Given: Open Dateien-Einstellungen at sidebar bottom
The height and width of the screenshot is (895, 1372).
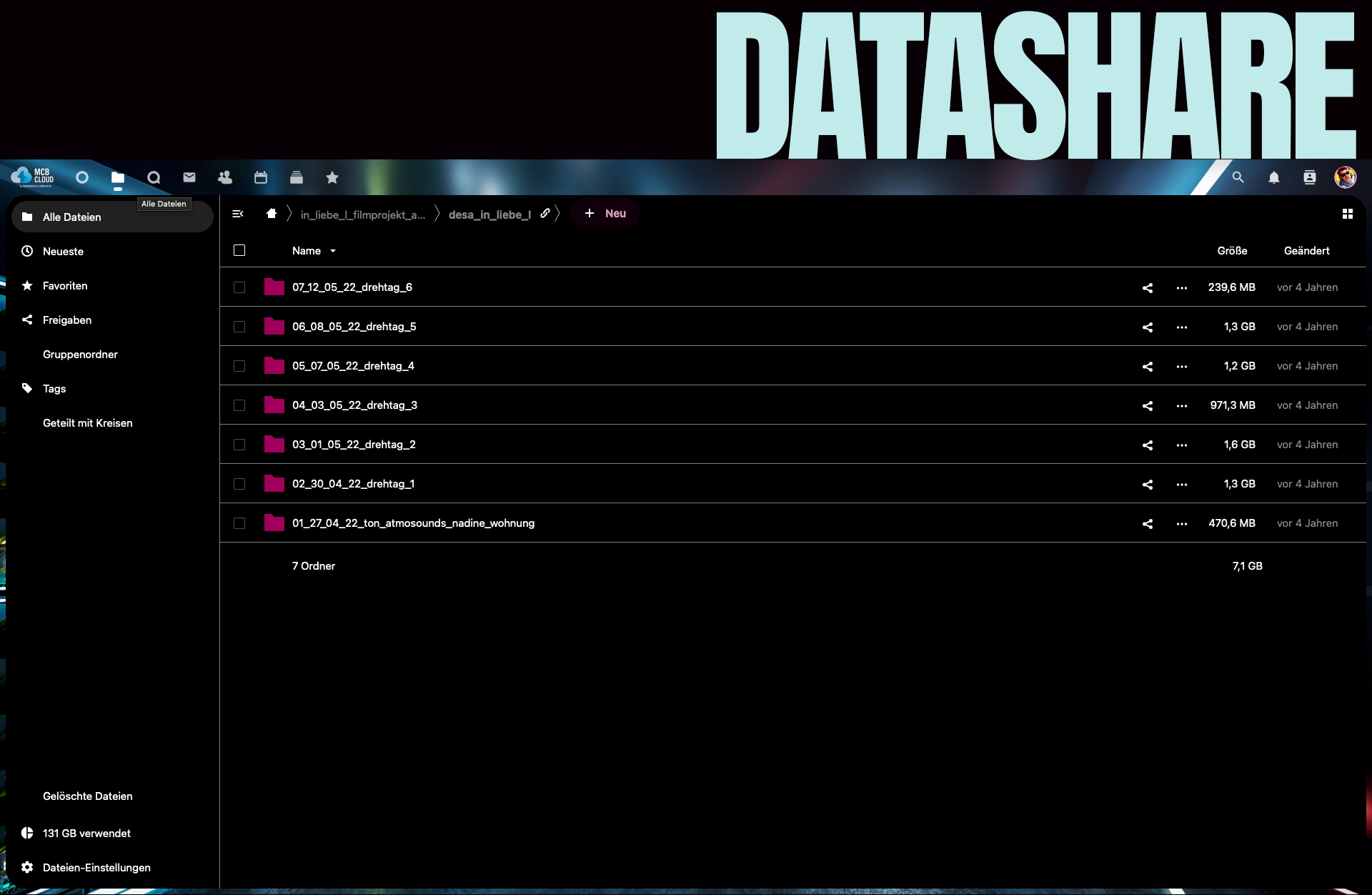Looking at the screenshot, I should click(x=96, y=867).
